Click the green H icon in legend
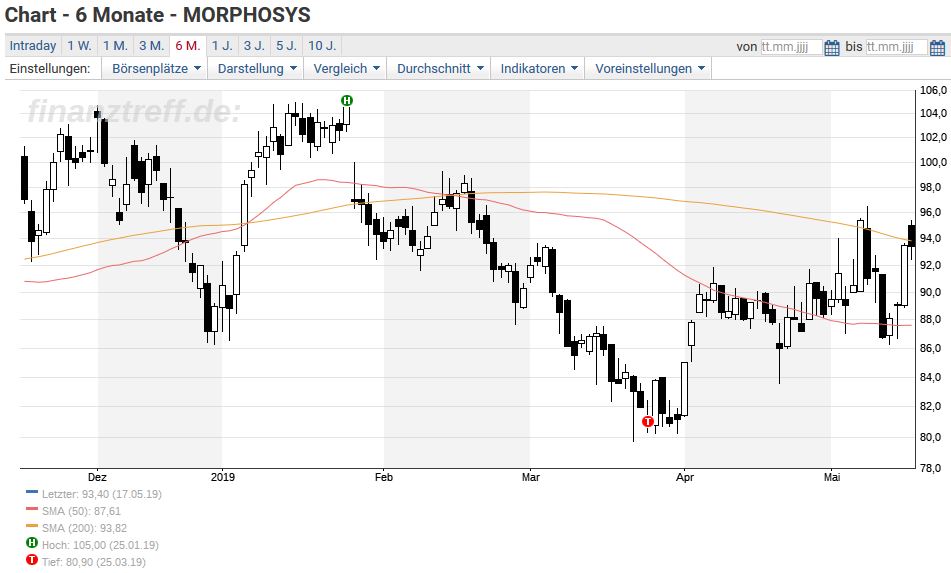 coord(32,543)
